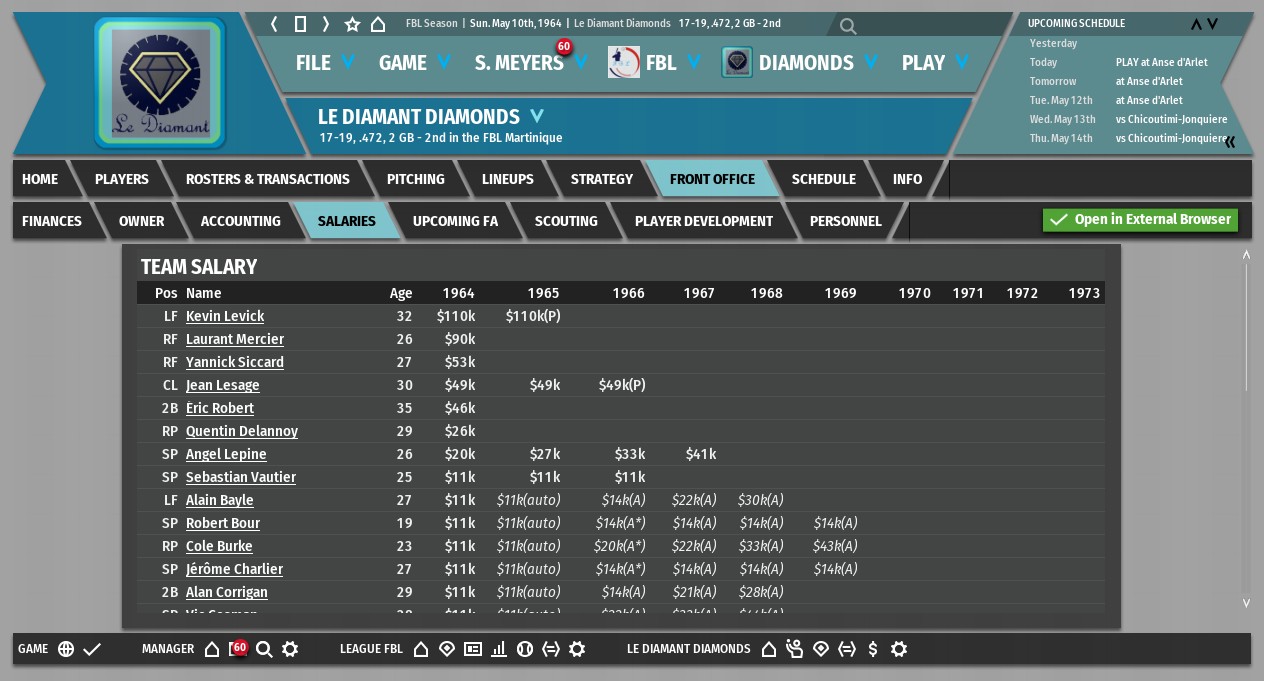This screenshot has width=1264, height=681.
Task: Open the STRATEGY tab
Action: click(x=602, y=179)
